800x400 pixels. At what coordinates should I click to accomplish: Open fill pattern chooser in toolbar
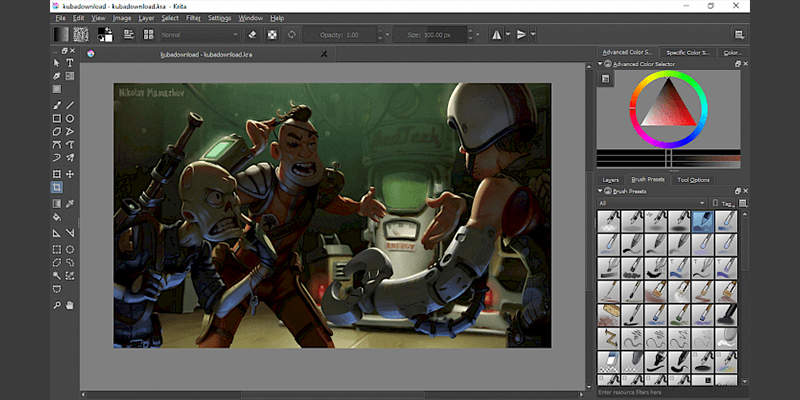point(81,35)
